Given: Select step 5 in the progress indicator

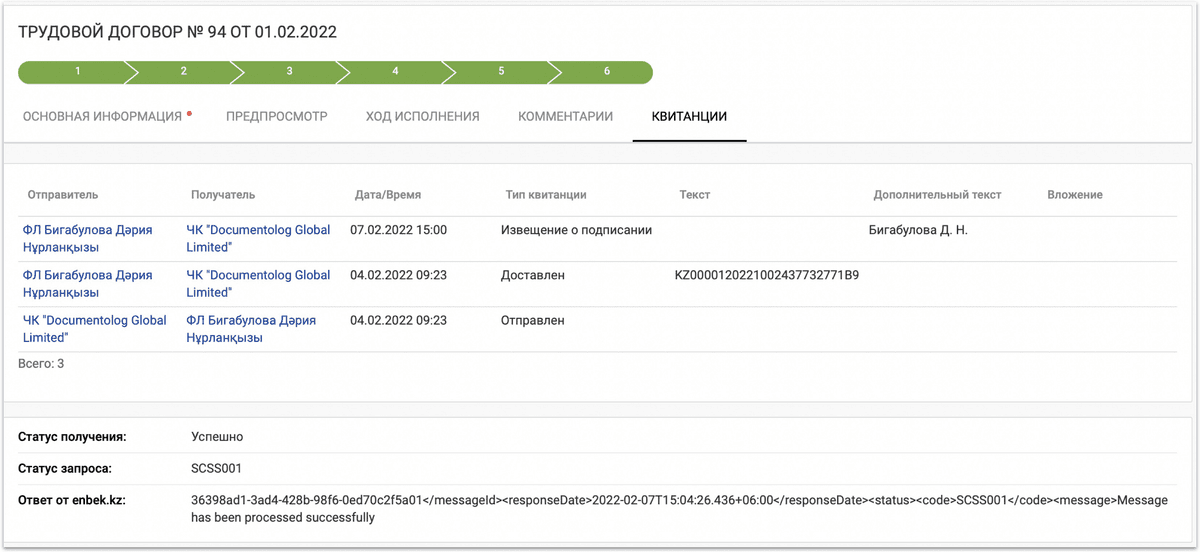Looking at the screenshot, I should point(501,72).
